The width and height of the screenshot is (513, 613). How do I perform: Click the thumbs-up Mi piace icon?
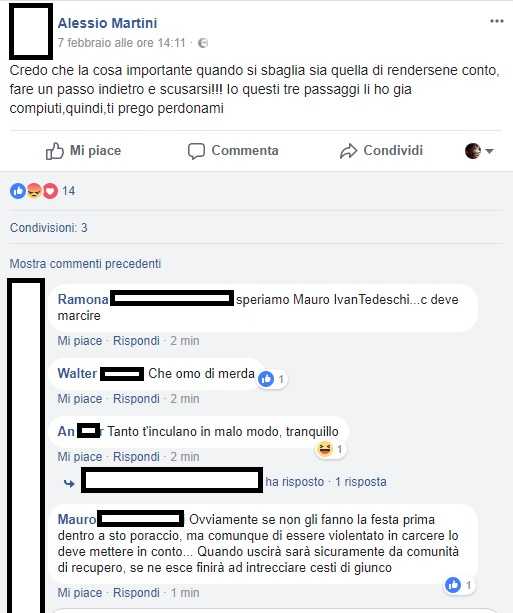coord(54,151)
